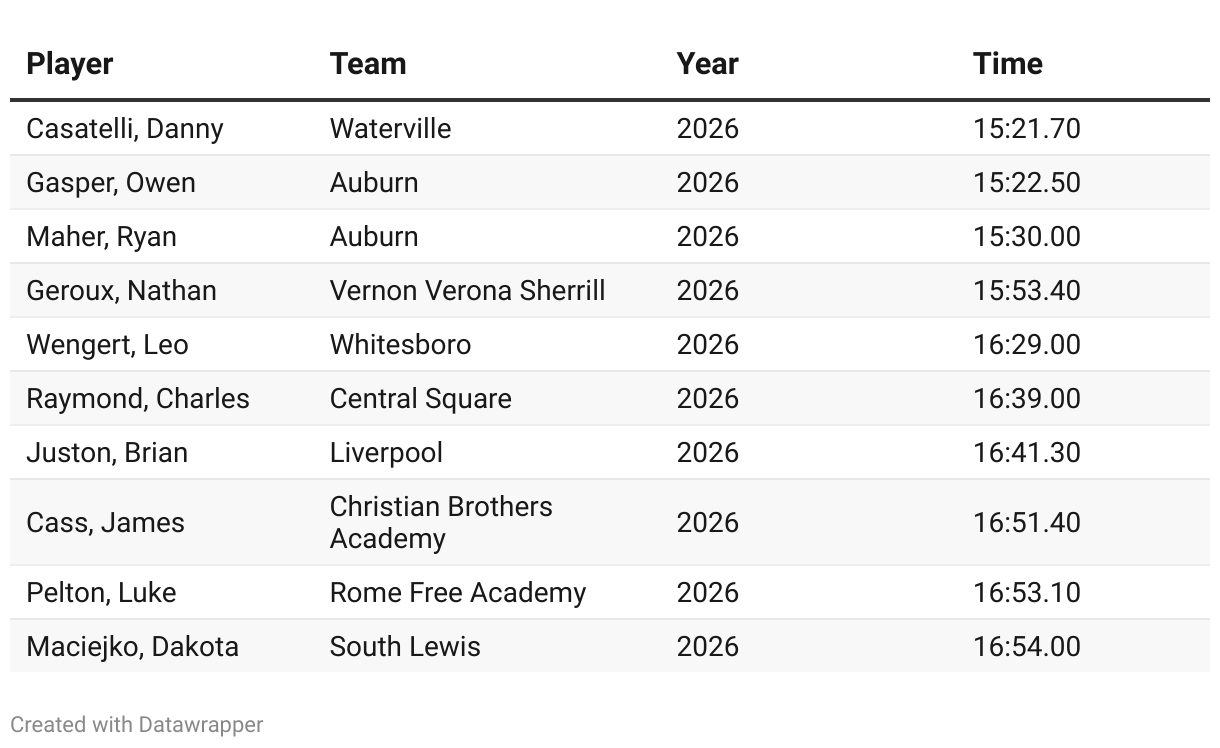
Task: Click the South Lewis team cell
Action: (x=405, y=647)
